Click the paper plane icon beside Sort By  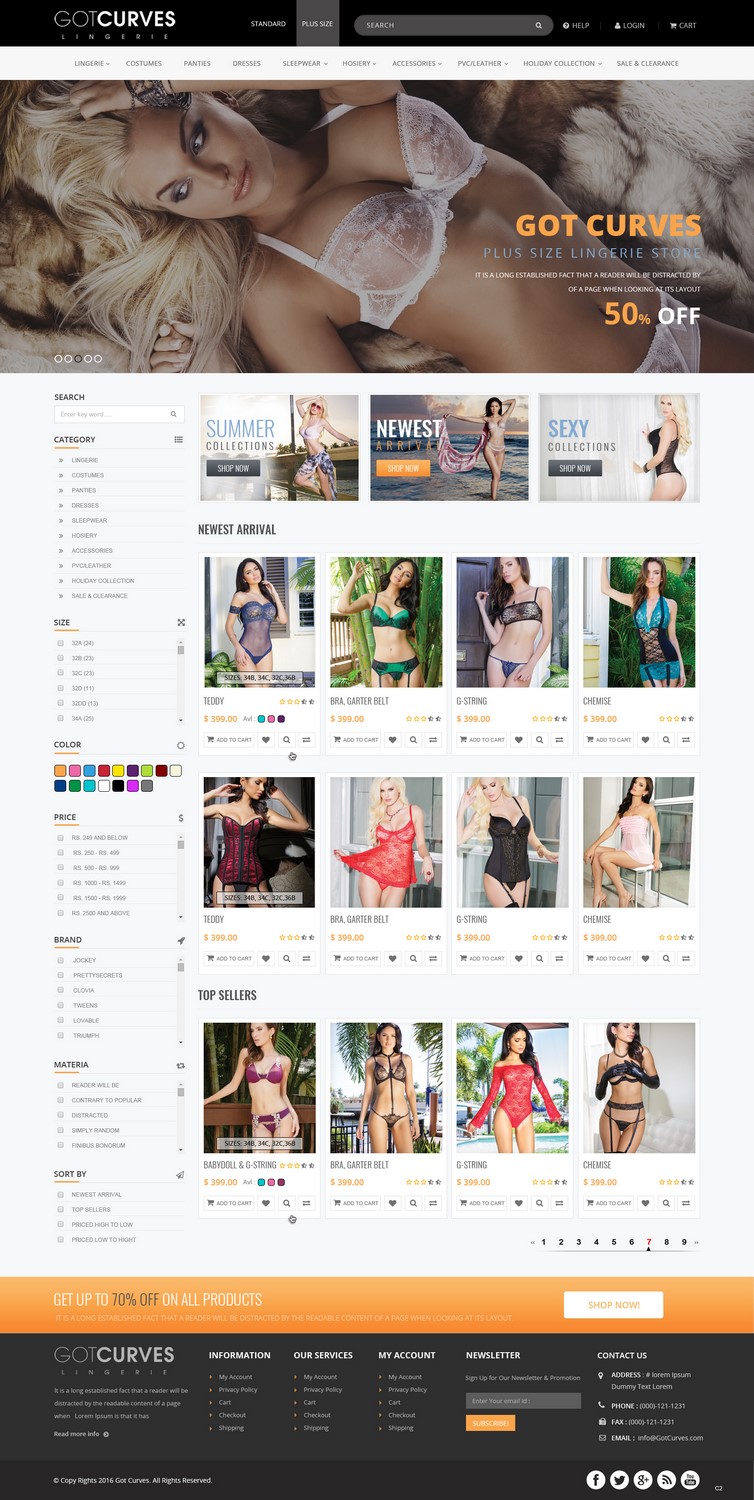pos(180,1174)
